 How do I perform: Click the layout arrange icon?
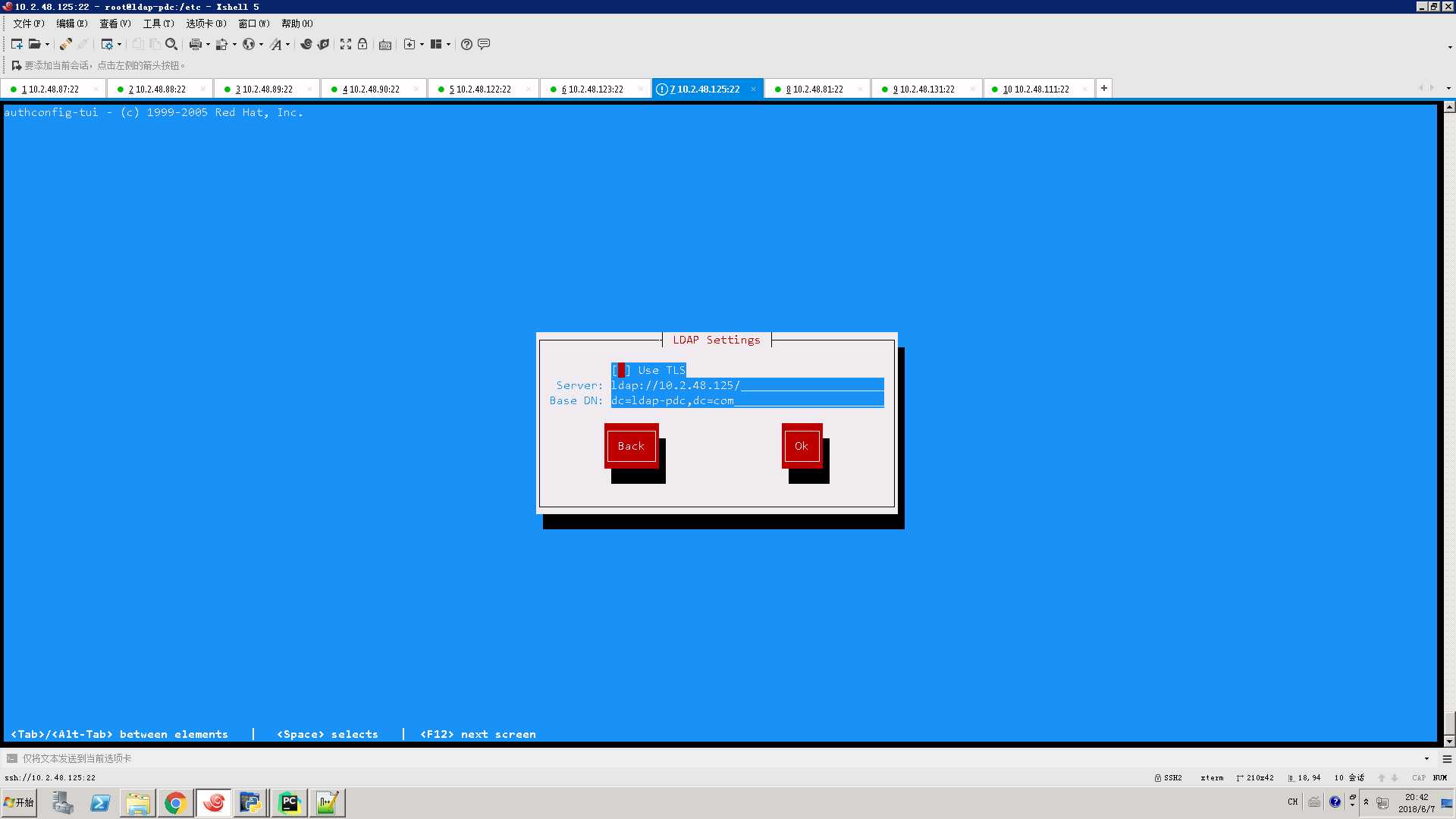(436, 45)
